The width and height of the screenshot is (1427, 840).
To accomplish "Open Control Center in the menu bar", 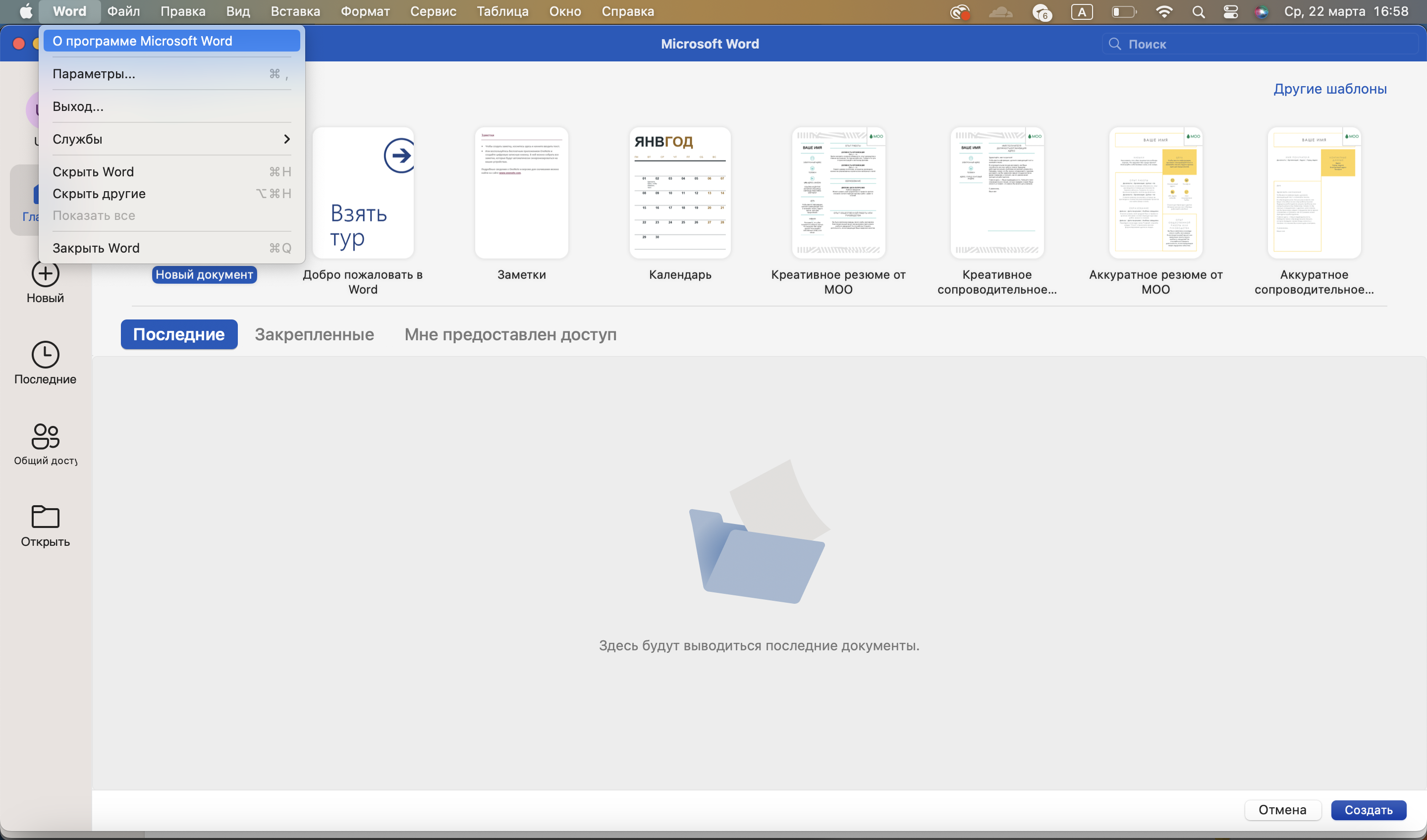I will 1230,12.
